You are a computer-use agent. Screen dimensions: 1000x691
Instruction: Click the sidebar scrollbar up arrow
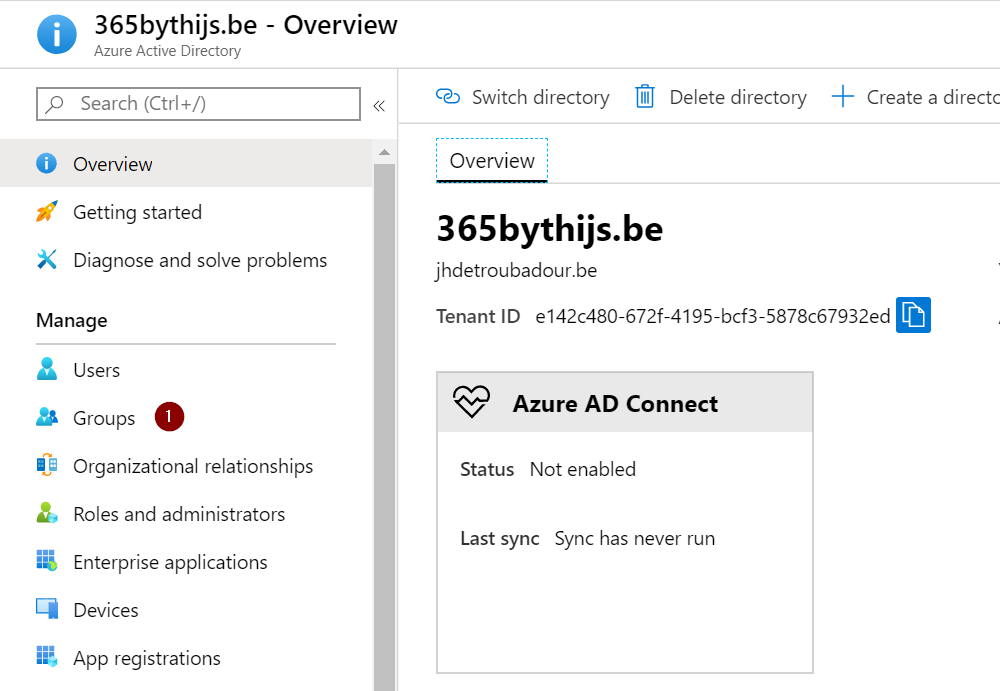384,152
